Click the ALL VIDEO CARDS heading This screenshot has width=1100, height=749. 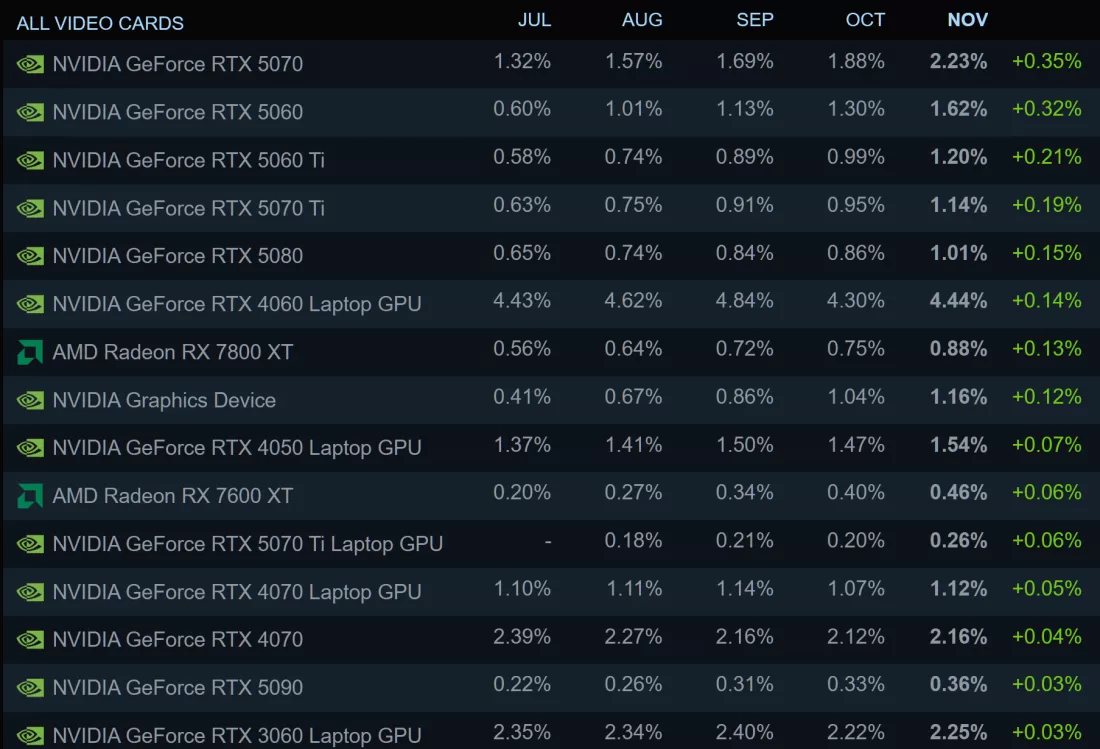pos(100,23)
